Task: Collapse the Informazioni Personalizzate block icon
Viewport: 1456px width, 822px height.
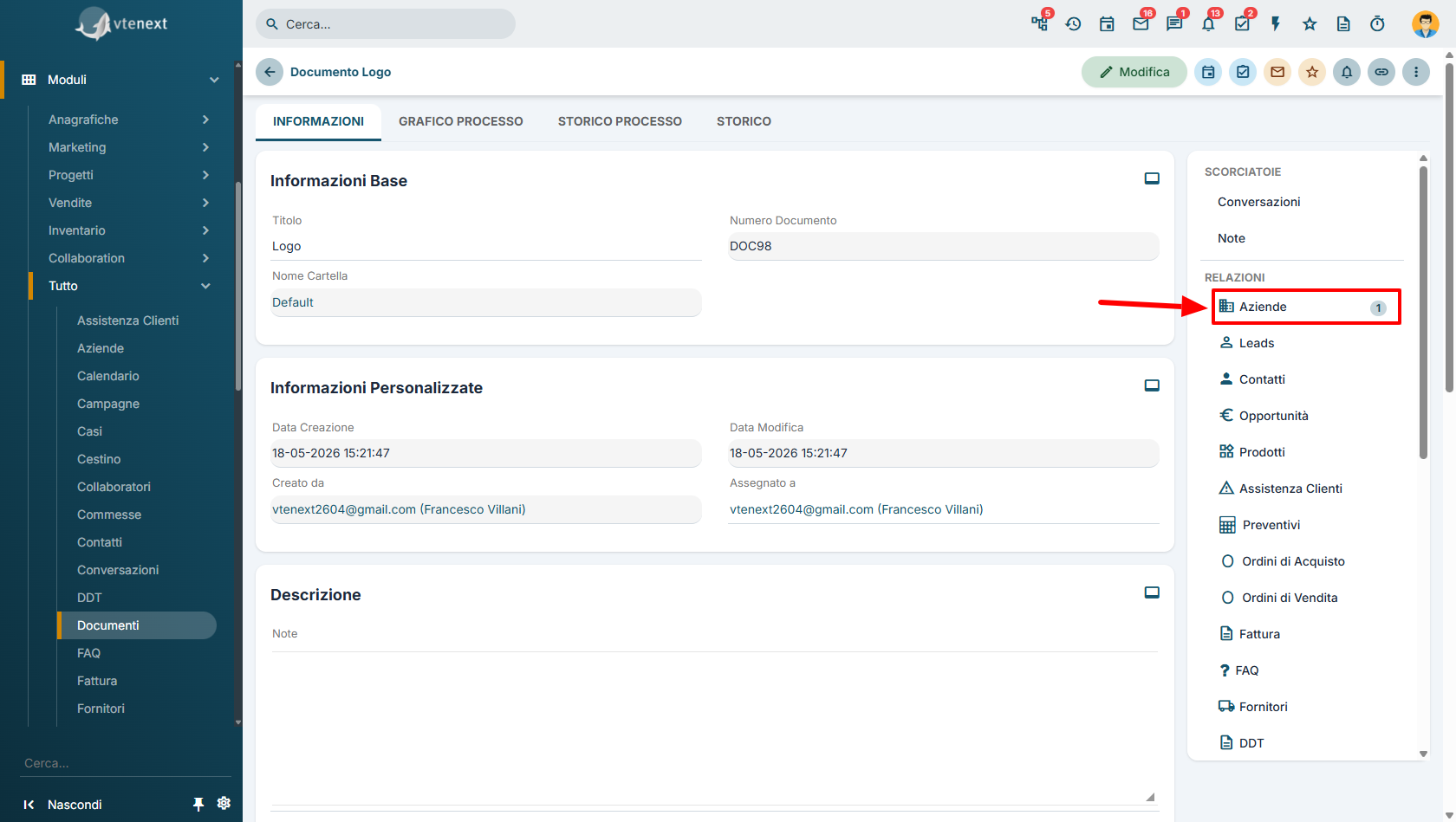Action: (x=1152, y=385)
